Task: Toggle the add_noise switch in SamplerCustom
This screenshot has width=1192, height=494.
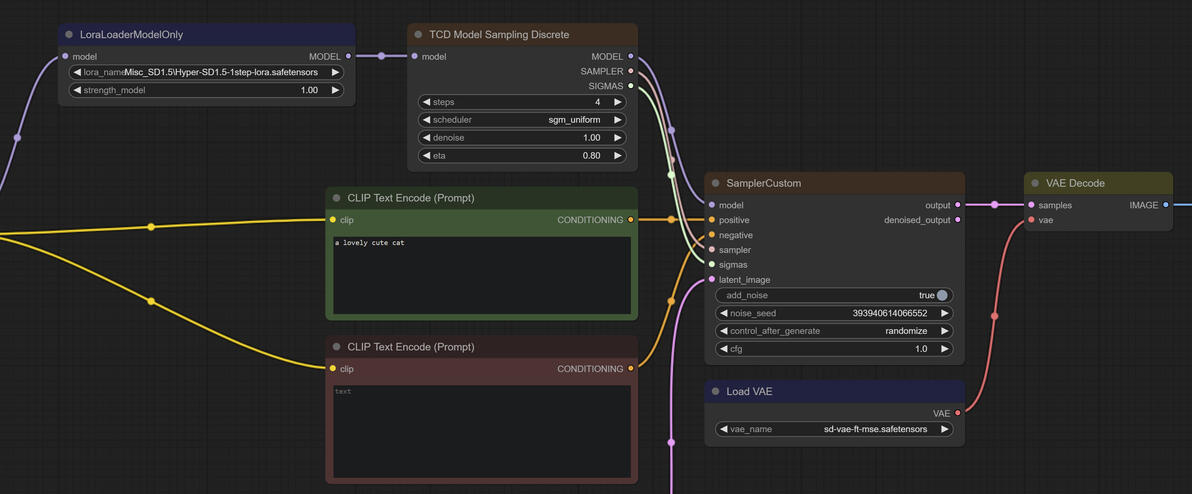Action: click(x=942, y=296)
